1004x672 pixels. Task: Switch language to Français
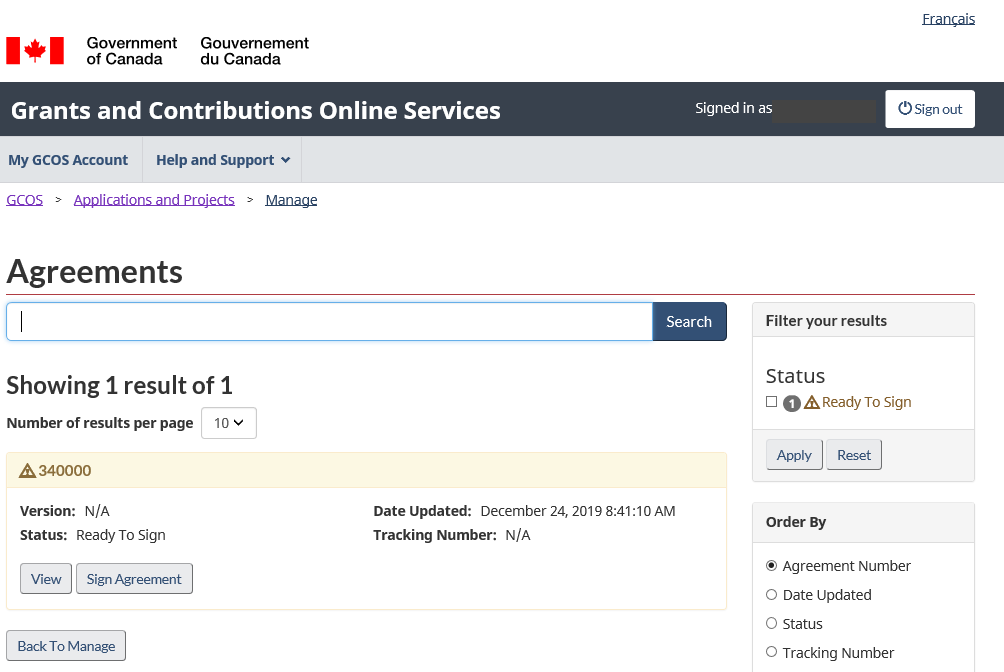coord(948,19)
